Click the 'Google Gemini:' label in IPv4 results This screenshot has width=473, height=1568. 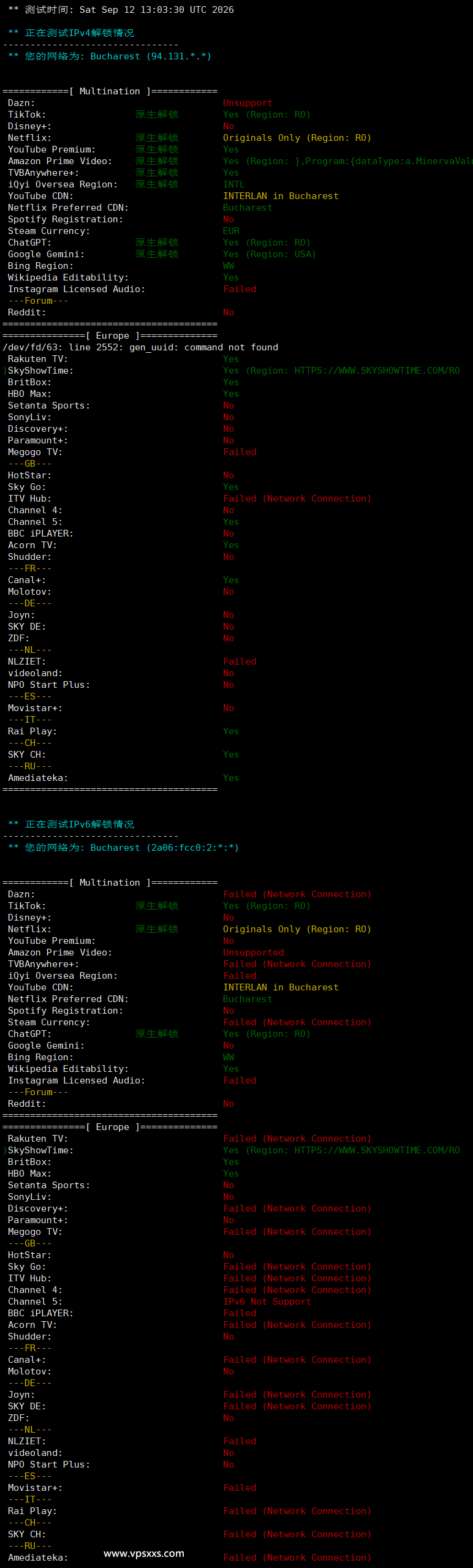pyautogui.click(x=46, y=254)
